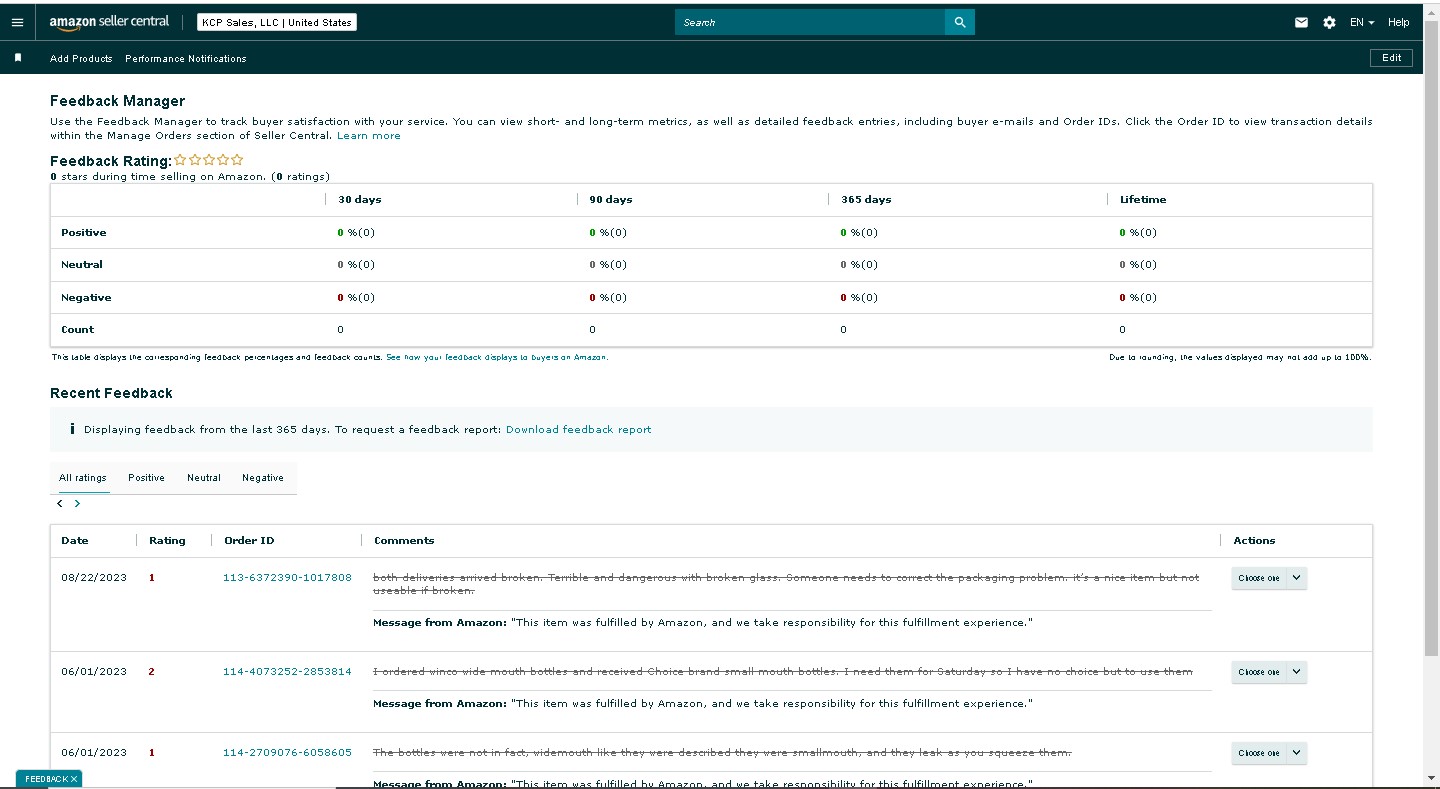Open the KCP Sales, LLC account switcher

277,22
